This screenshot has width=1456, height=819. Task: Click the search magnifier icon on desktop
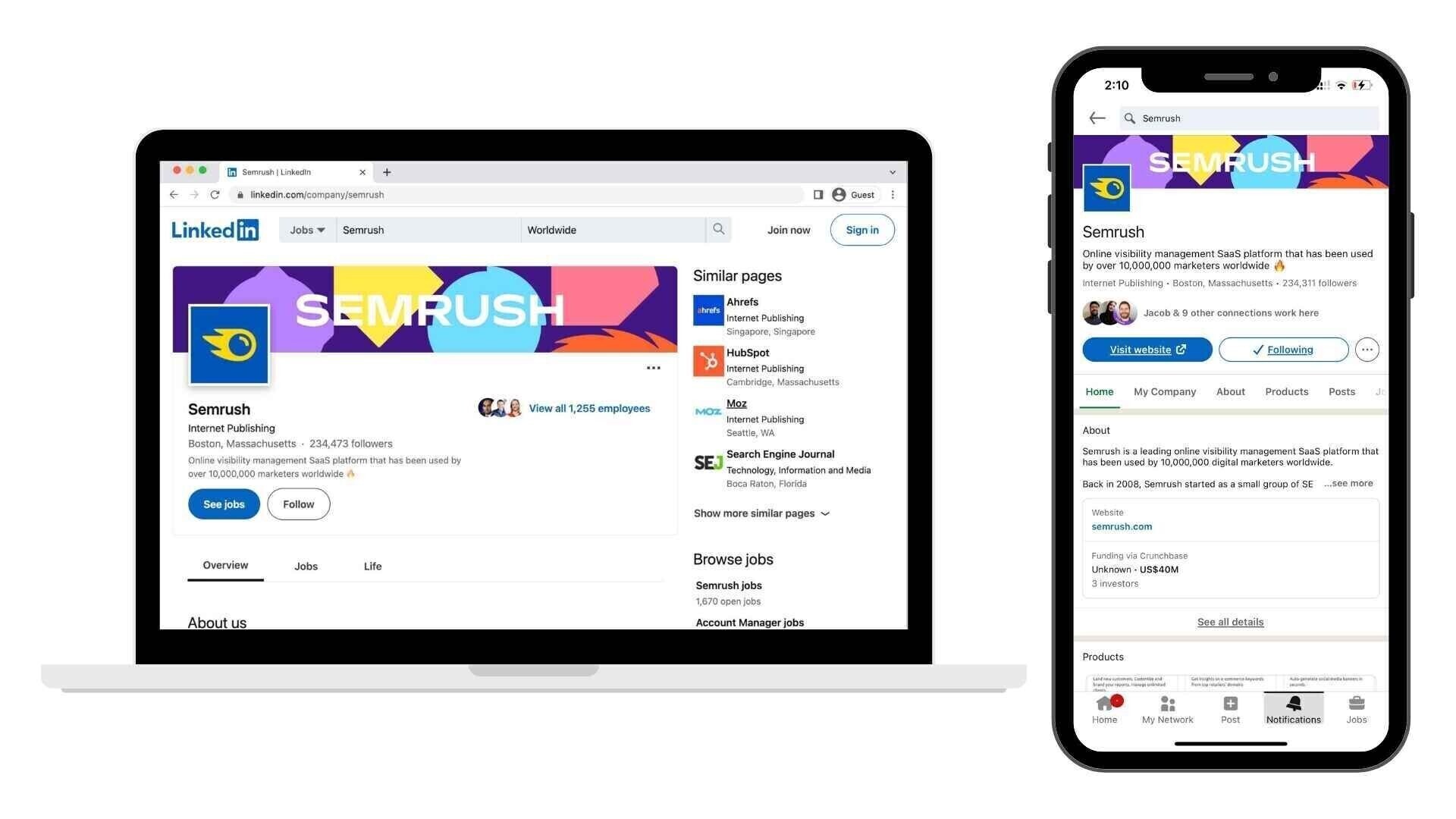tap(718, 229)
